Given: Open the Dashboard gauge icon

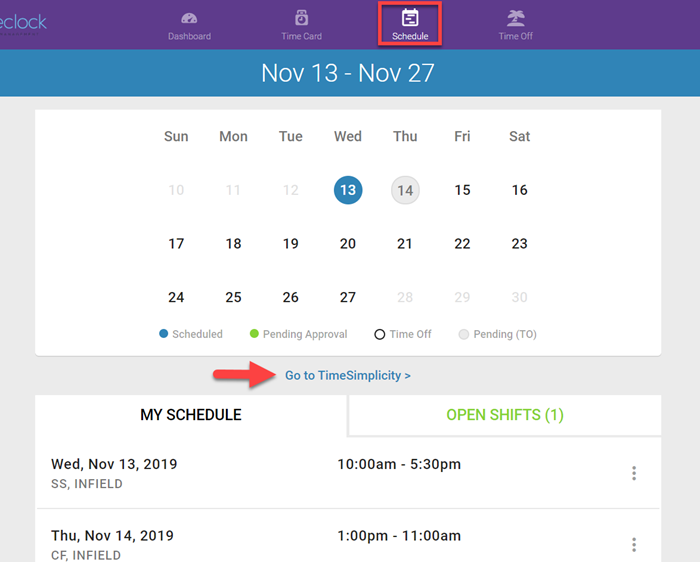Looking at the screenshot, I should coord(189,18).
